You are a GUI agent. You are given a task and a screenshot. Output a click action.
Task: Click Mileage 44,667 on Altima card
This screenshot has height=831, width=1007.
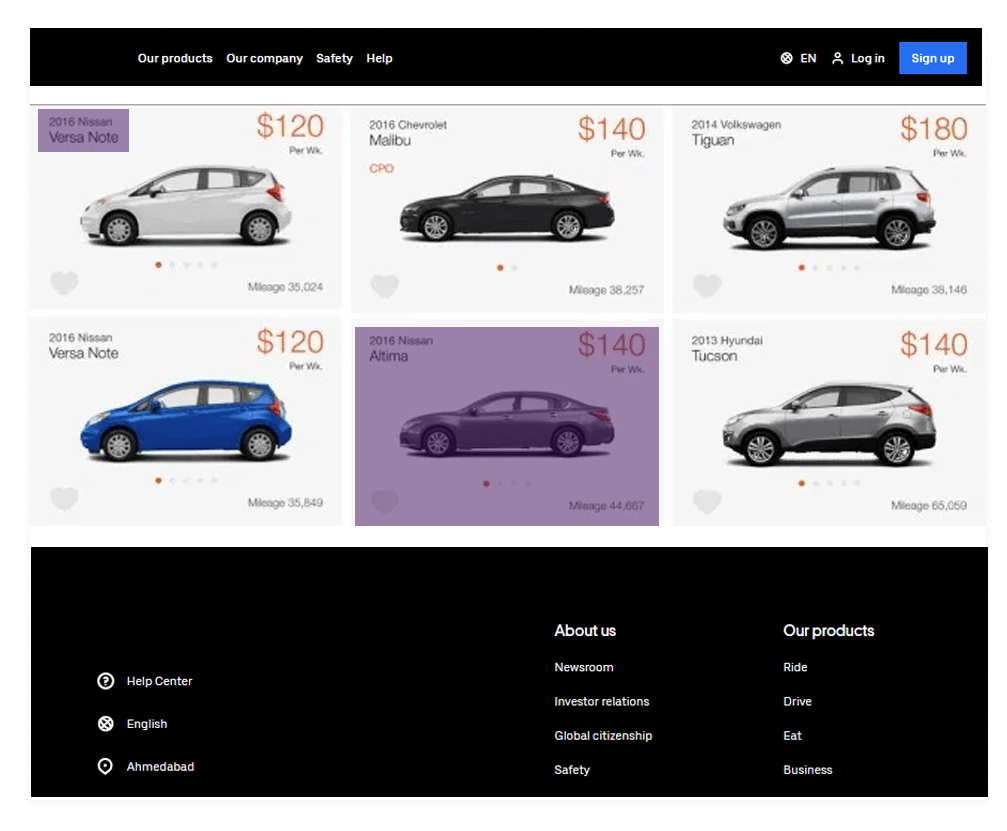[x=606, y=506]
